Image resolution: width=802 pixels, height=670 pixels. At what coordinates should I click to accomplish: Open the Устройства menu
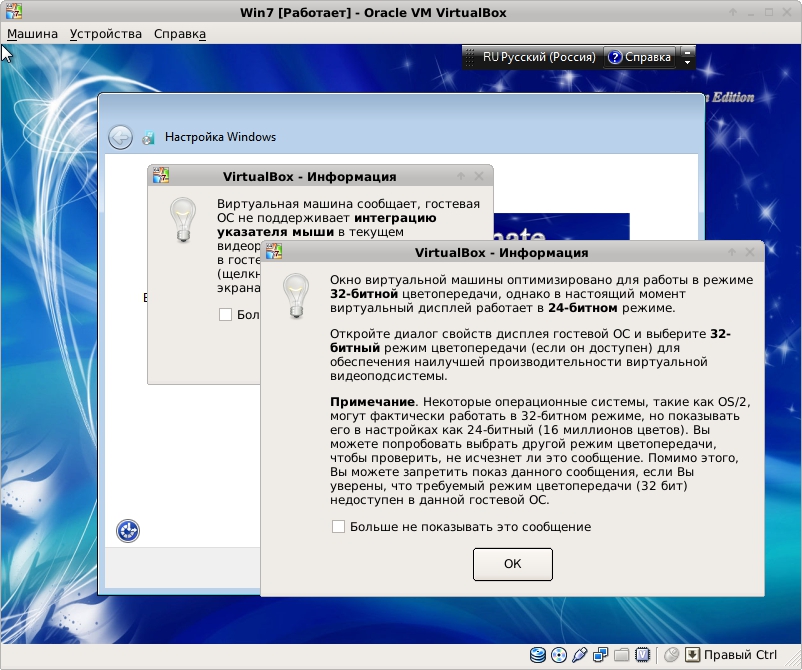coord(106,34)
